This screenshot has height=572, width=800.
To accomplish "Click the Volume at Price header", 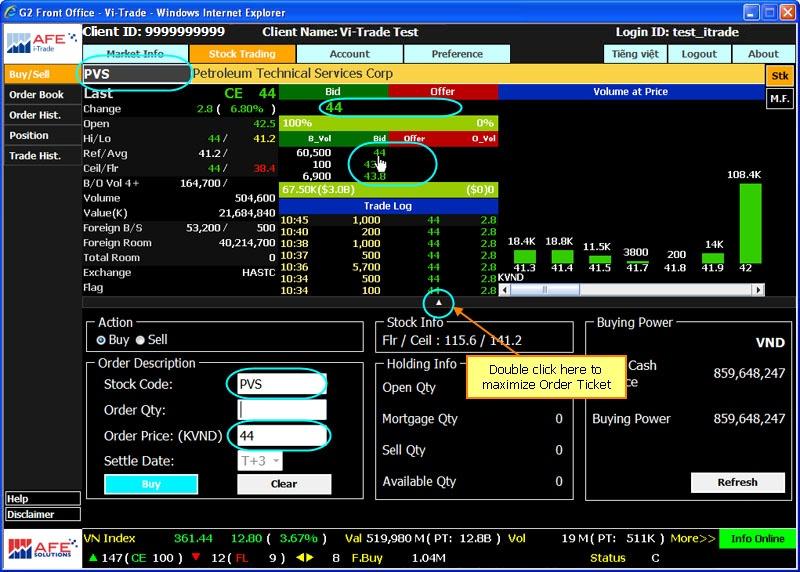I will click(631, 92).
